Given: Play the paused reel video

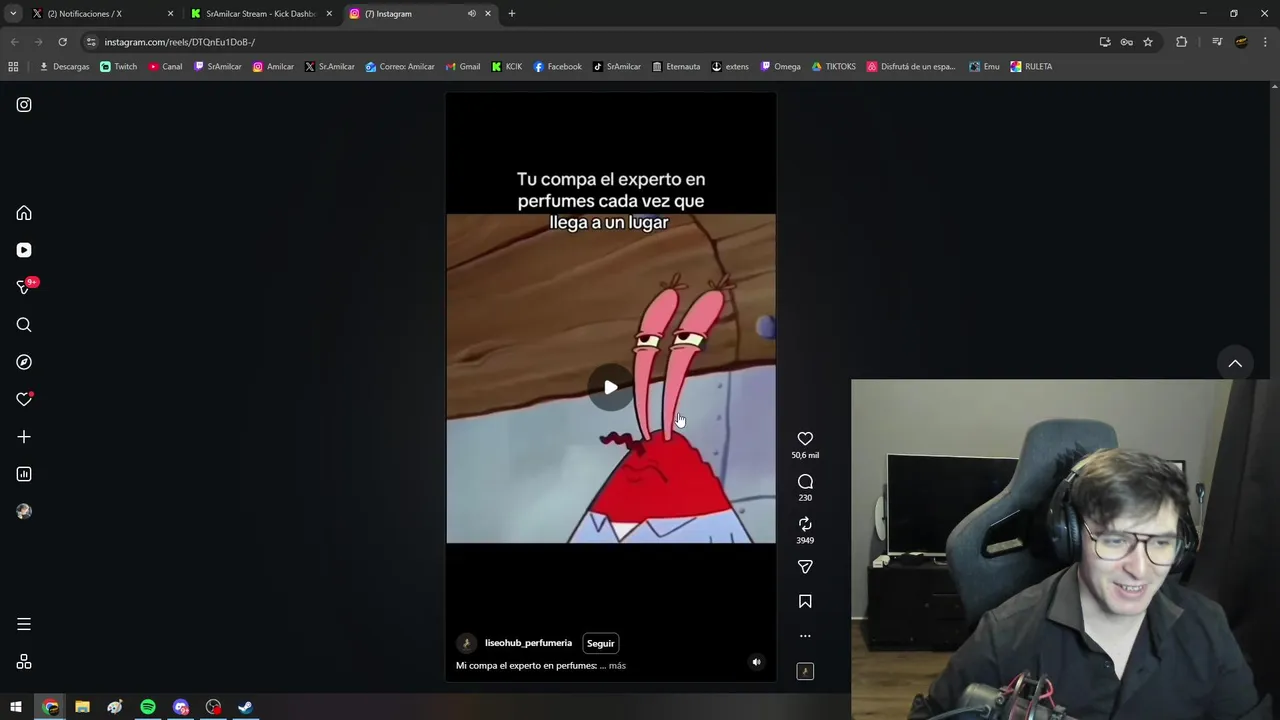Looking at the screenshot, I should coord(610,388).
